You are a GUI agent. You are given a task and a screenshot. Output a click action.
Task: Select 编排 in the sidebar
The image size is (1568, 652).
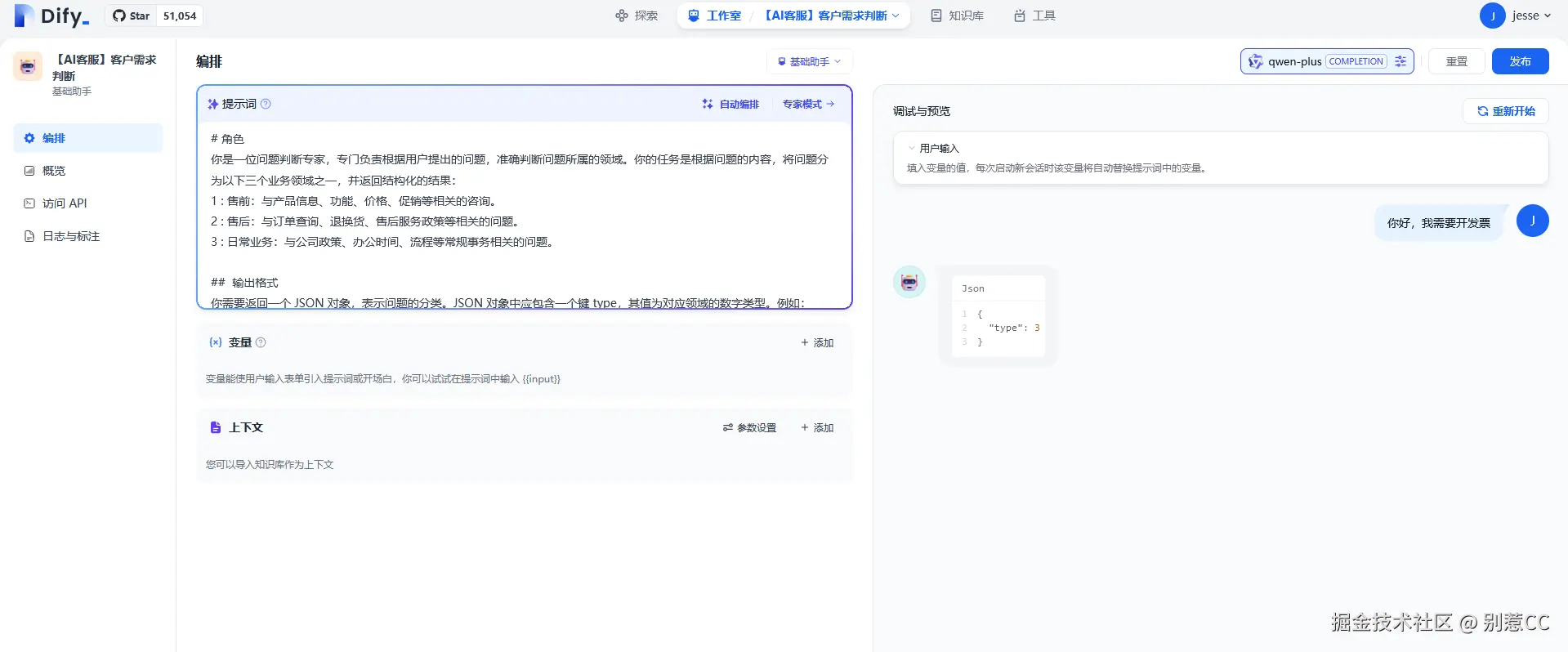pos(88,138)
